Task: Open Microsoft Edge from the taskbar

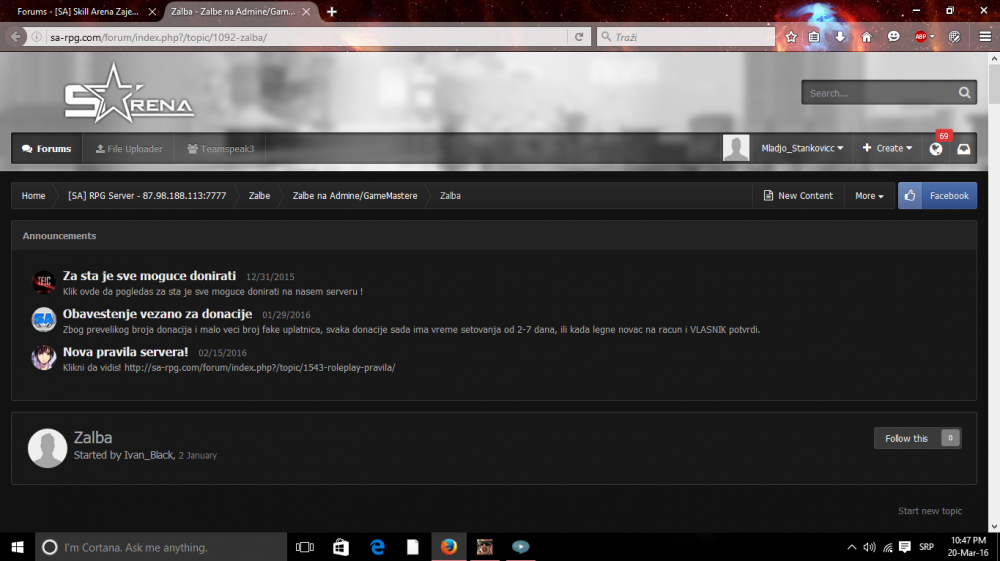Action: [377, 547]
